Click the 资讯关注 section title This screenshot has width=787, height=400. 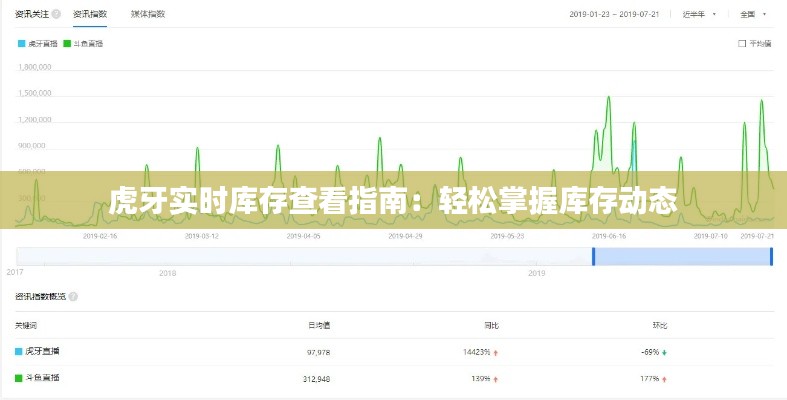click(x=32, y=14)
